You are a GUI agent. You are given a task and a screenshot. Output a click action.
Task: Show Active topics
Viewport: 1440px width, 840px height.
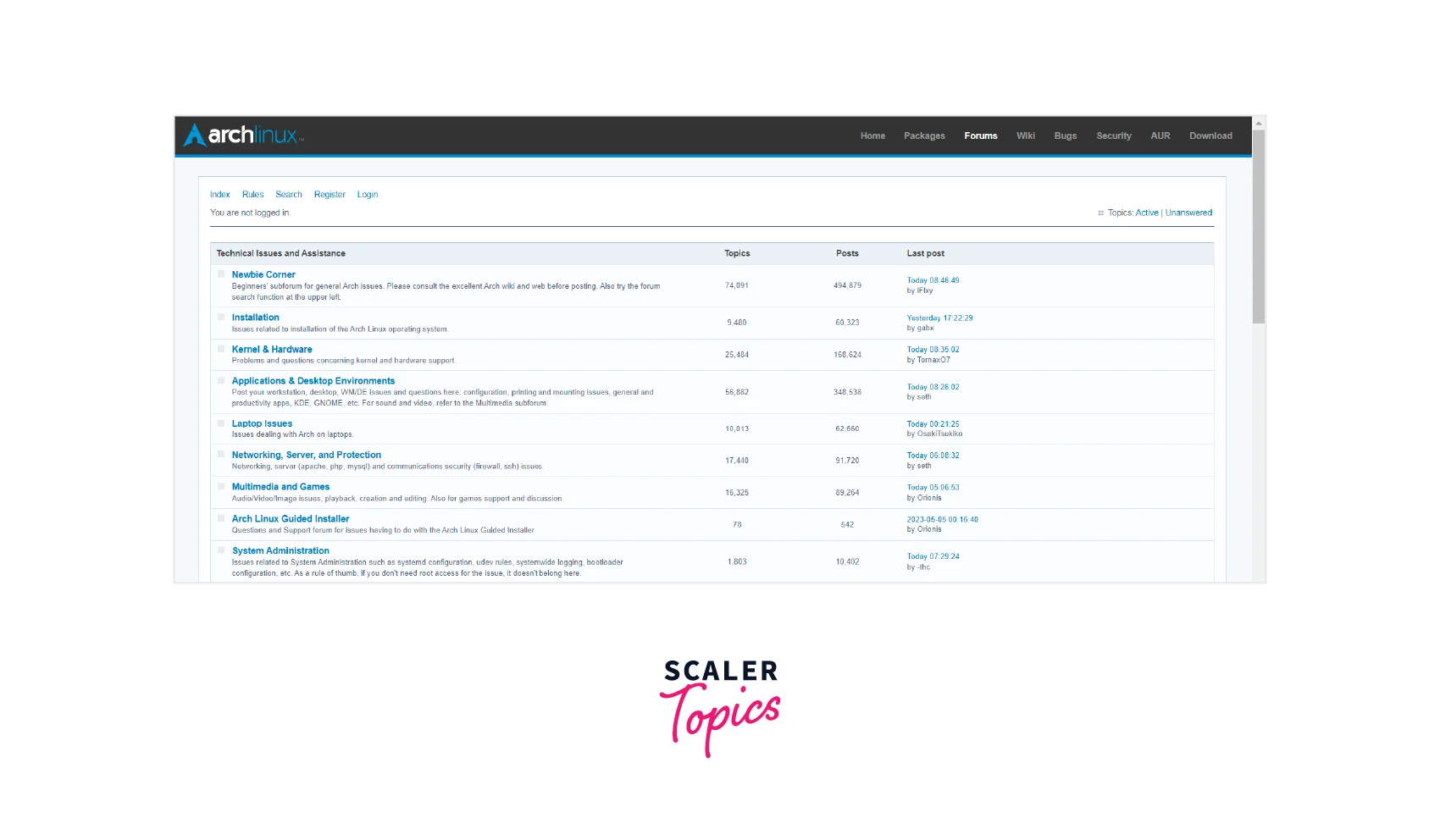coord(1147,213)
